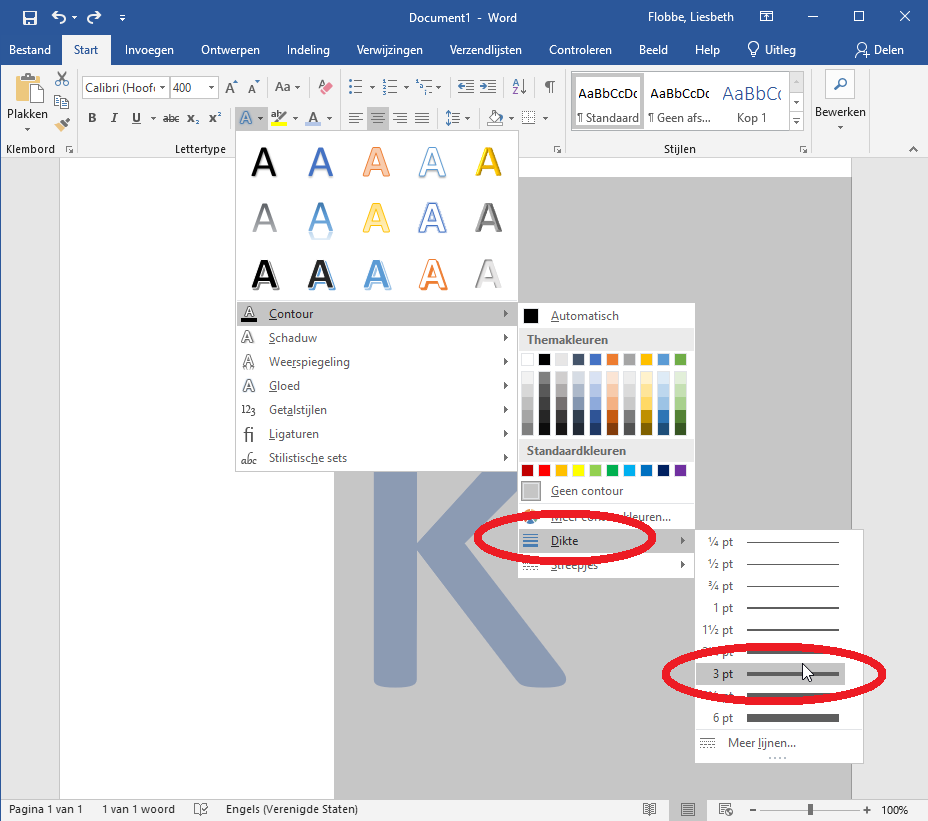
Task: Apply the Kop 1 style
Action: 752,101
